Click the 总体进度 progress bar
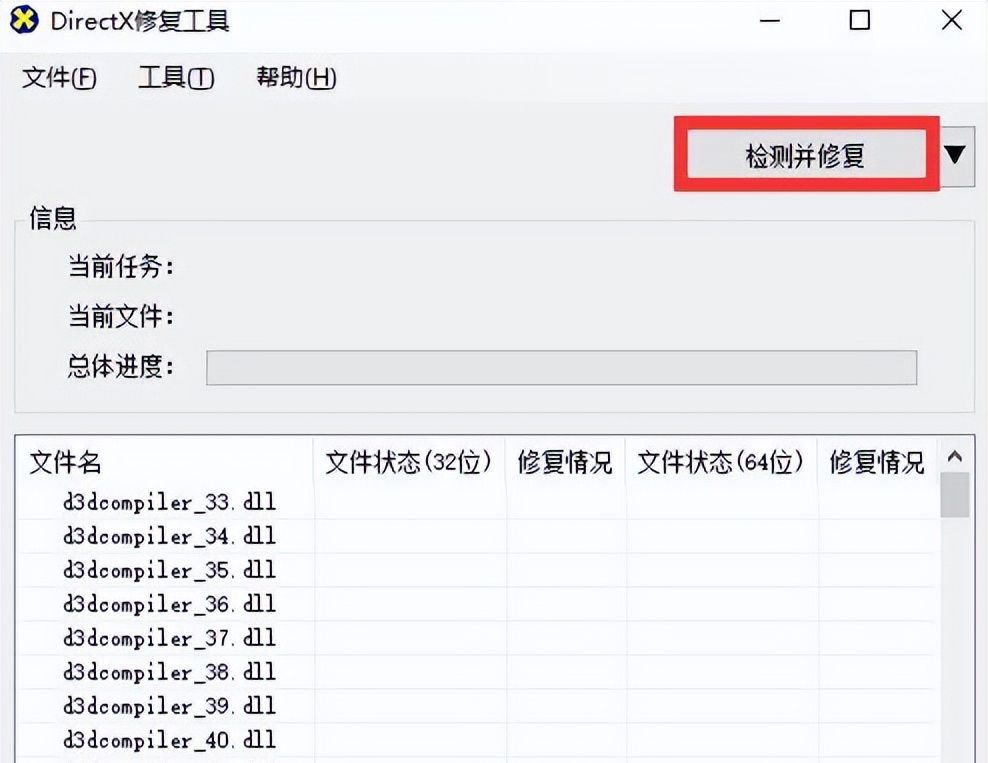Screen dimensions: 988x763 560,367
